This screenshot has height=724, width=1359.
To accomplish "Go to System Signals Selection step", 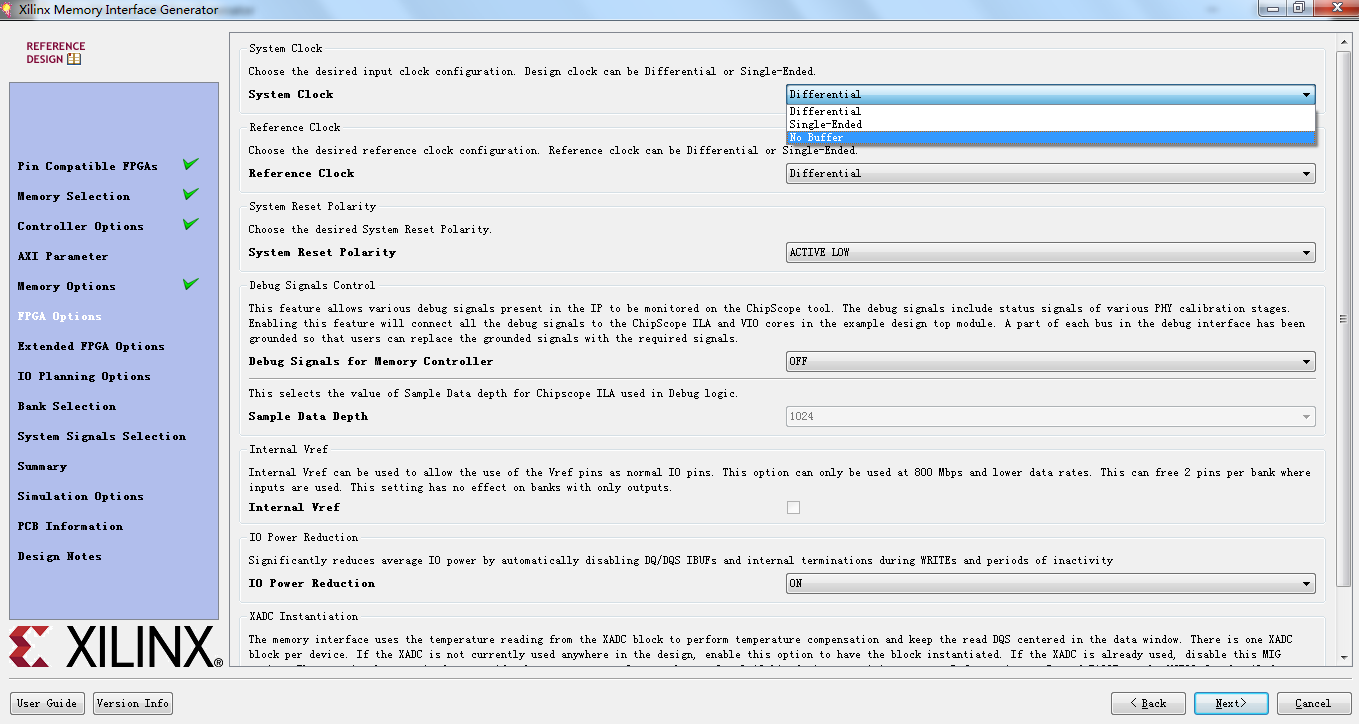I will [x=102, y=436].
